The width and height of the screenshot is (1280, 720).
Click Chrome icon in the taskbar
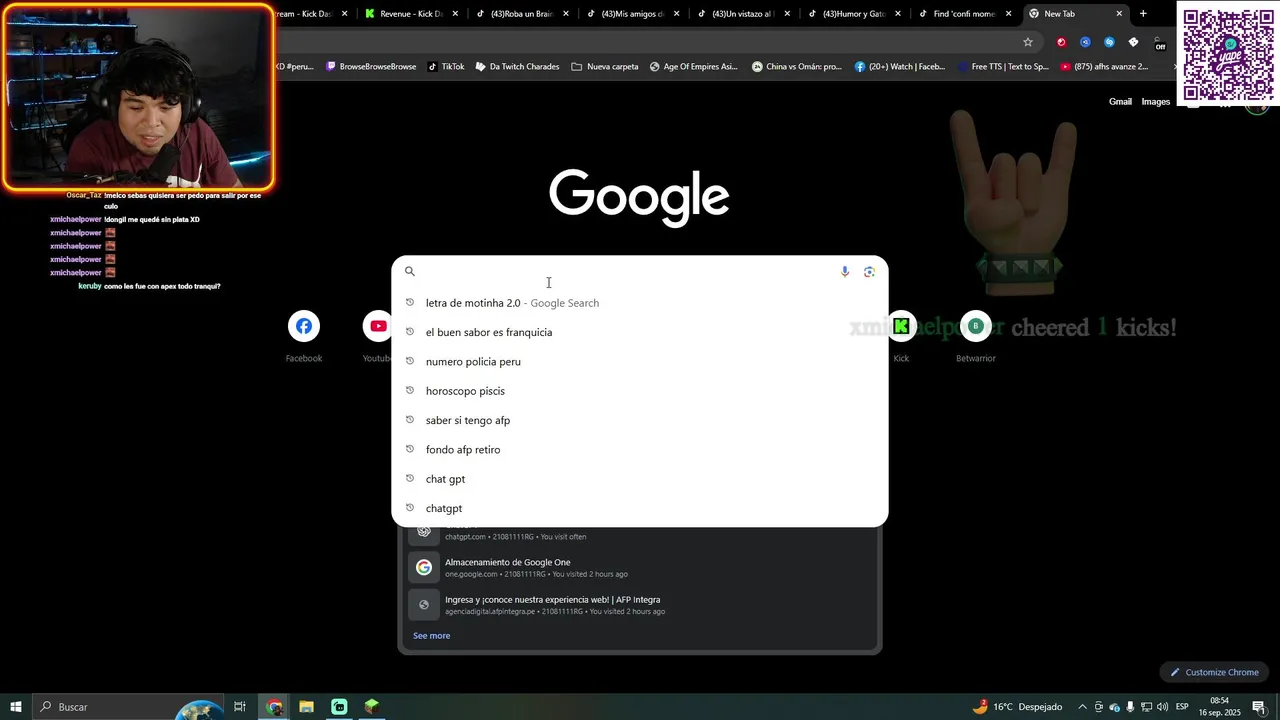coord(274,707)
